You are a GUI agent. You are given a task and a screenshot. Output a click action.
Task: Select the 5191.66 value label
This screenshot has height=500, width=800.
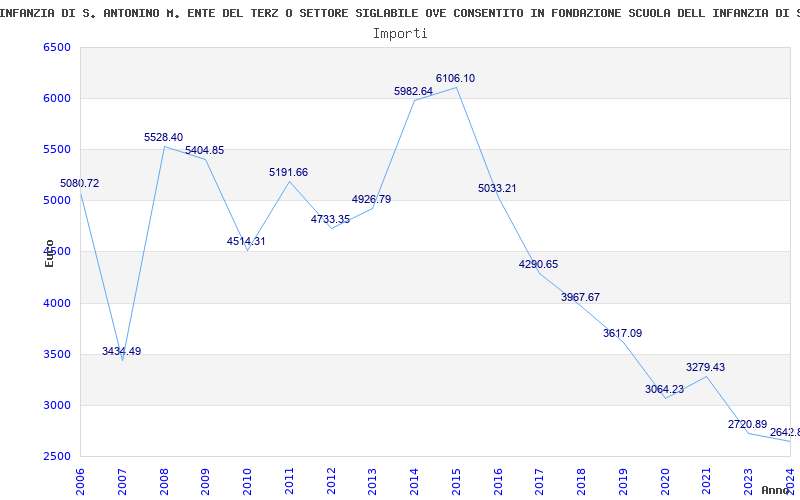[x=288, y=172]
